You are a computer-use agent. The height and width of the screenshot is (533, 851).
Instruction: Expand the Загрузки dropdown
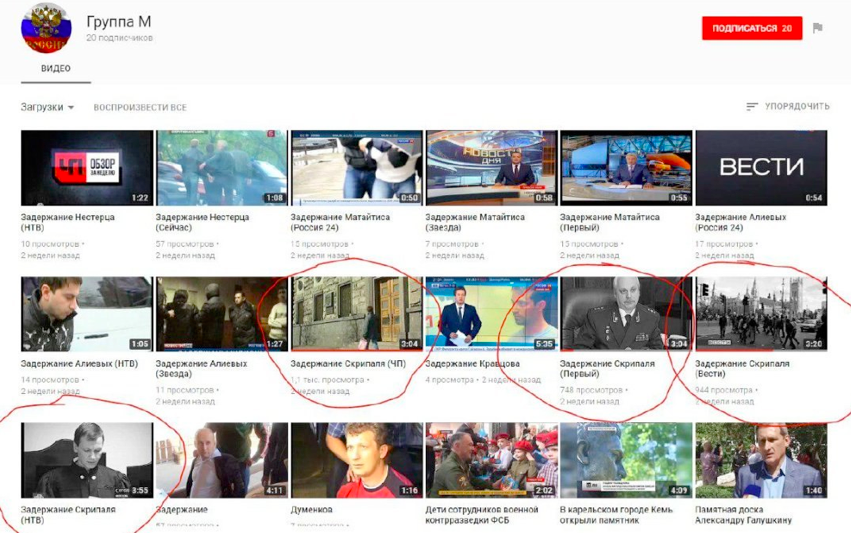[47, 107]
